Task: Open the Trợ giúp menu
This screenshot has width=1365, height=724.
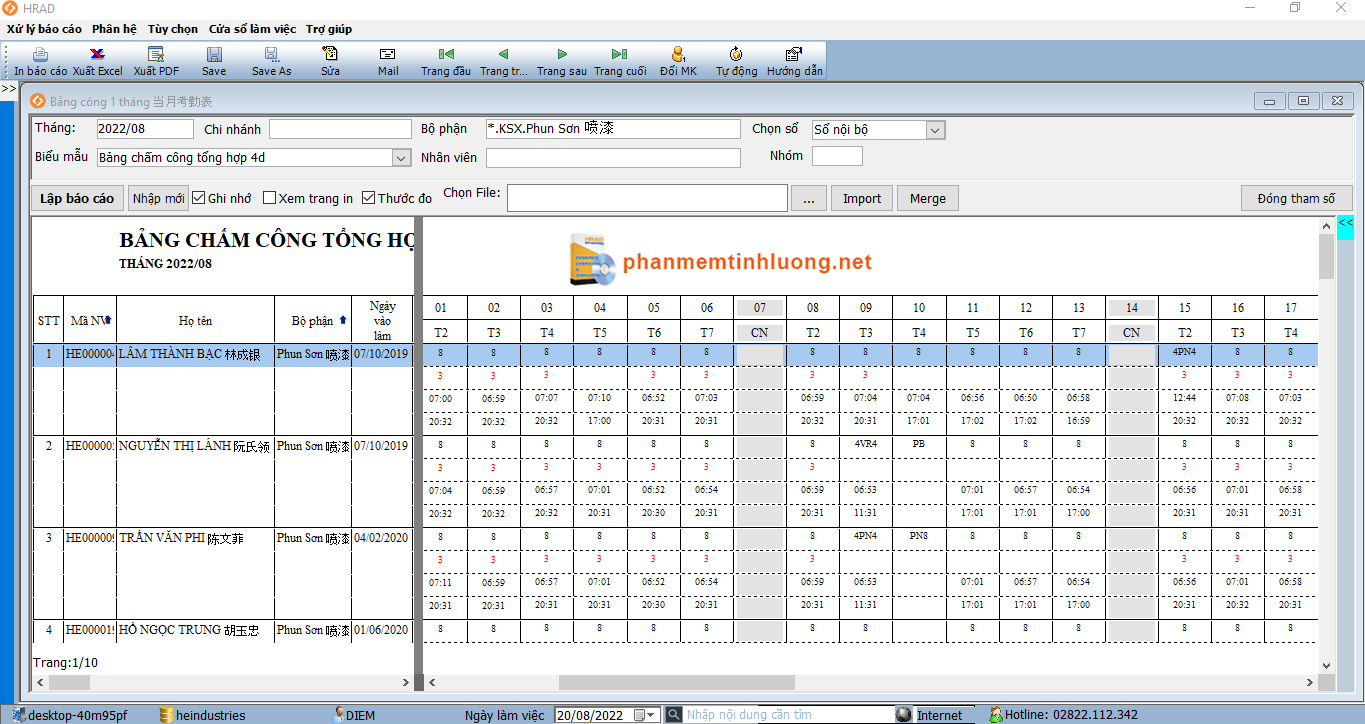Action: tap(329, 29)
